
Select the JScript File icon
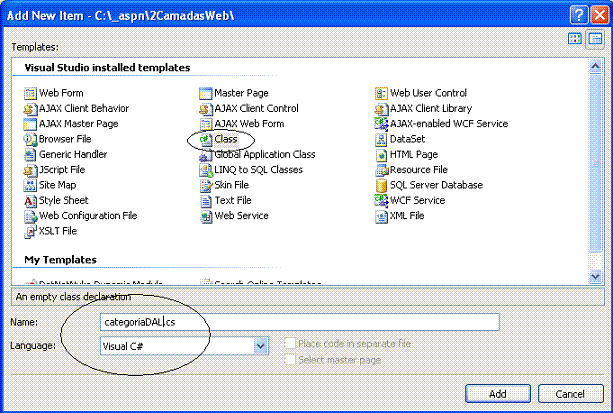point(30,170)
